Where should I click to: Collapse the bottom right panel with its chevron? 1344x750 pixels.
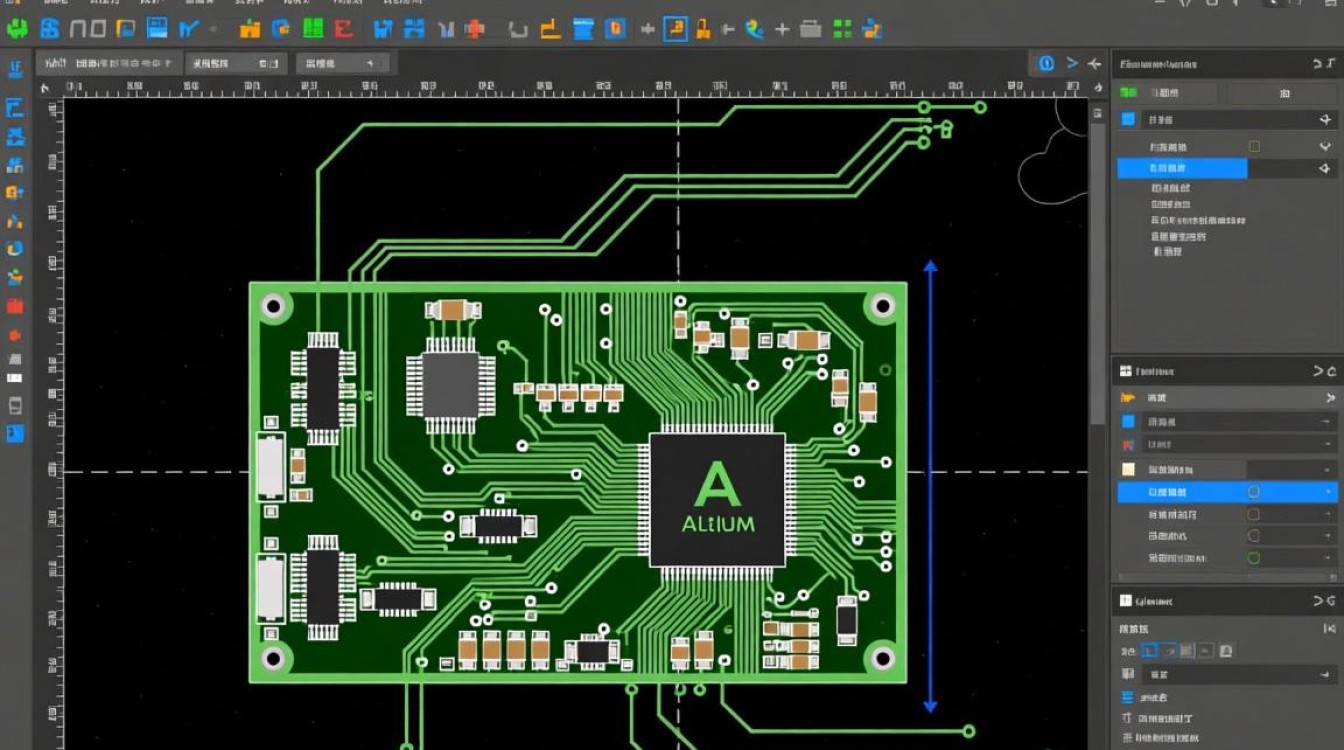pos(1319,601)
